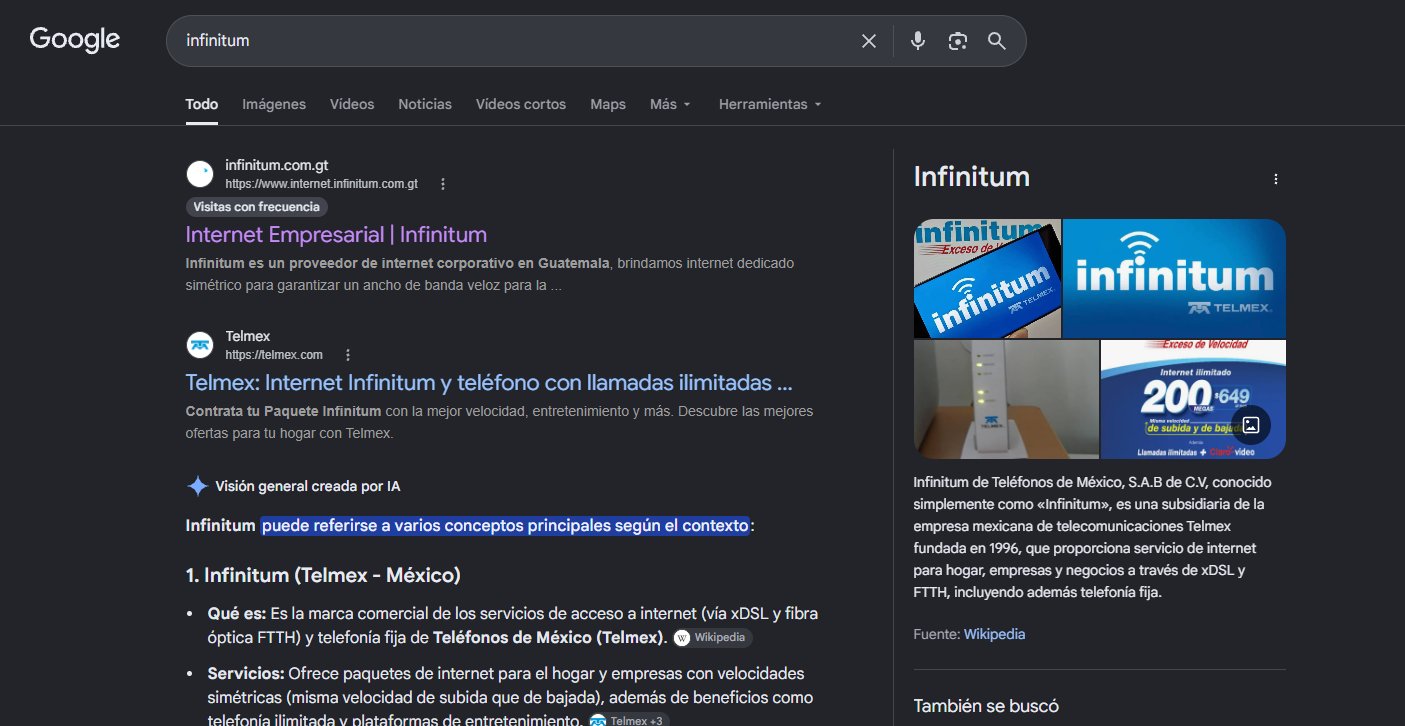This screenshot has height=726, width=1405.
Task: Click the Wikipedia source chip
Action: (x=712, y=638)
